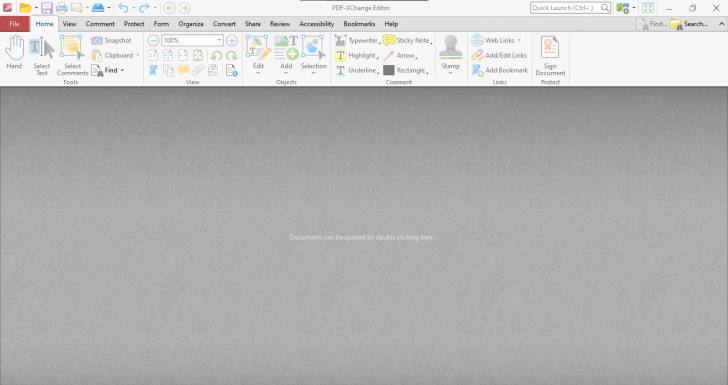Click the Clipboard icon
Viewport: 728px width, 385px height.
(97, 55)
